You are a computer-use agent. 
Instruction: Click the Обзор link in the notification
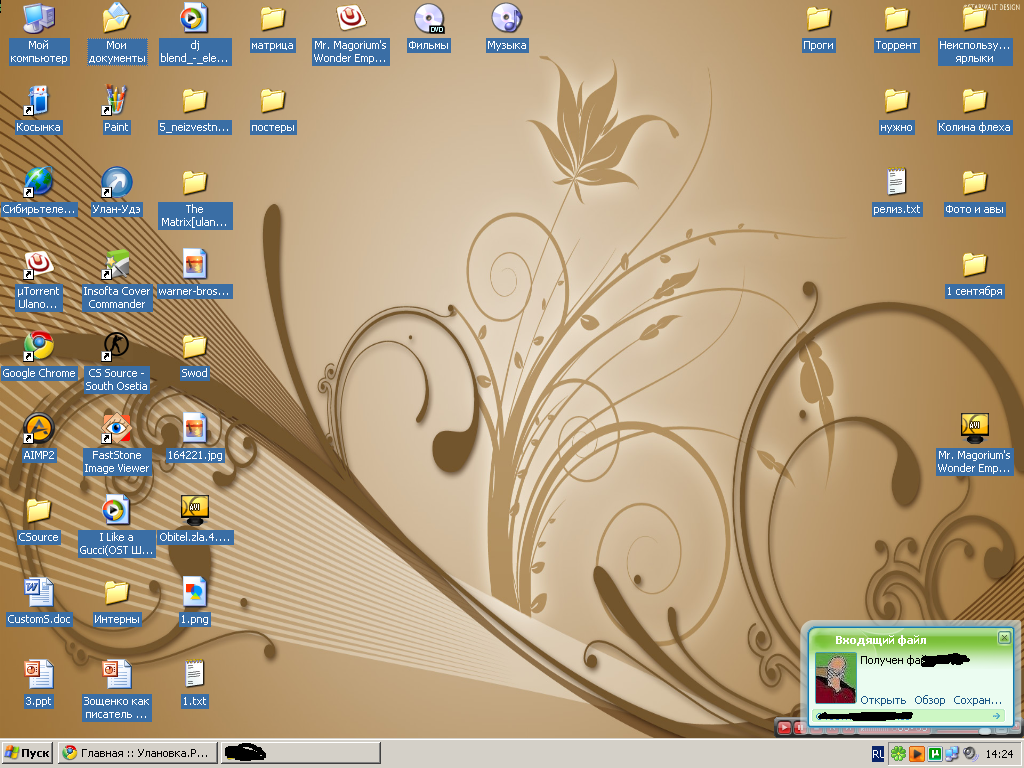[x=929, y=700]
